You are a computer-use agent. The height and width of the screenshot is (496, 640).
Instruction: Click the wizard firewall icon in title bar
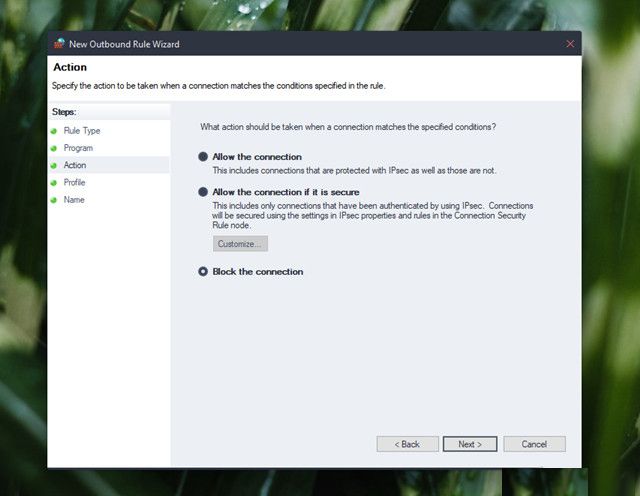coord(59,44)
